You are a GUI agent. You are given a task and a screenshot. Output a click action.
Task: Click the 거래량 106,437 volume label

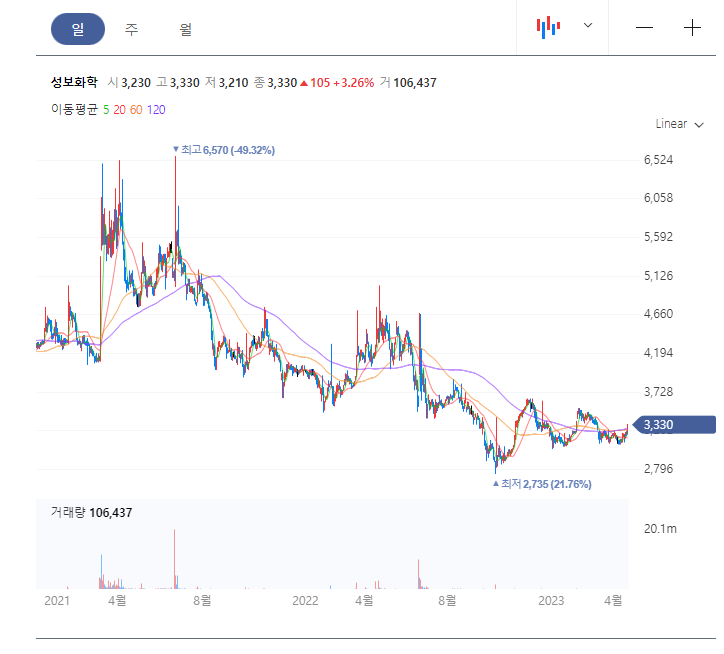(x=91, y=513)
